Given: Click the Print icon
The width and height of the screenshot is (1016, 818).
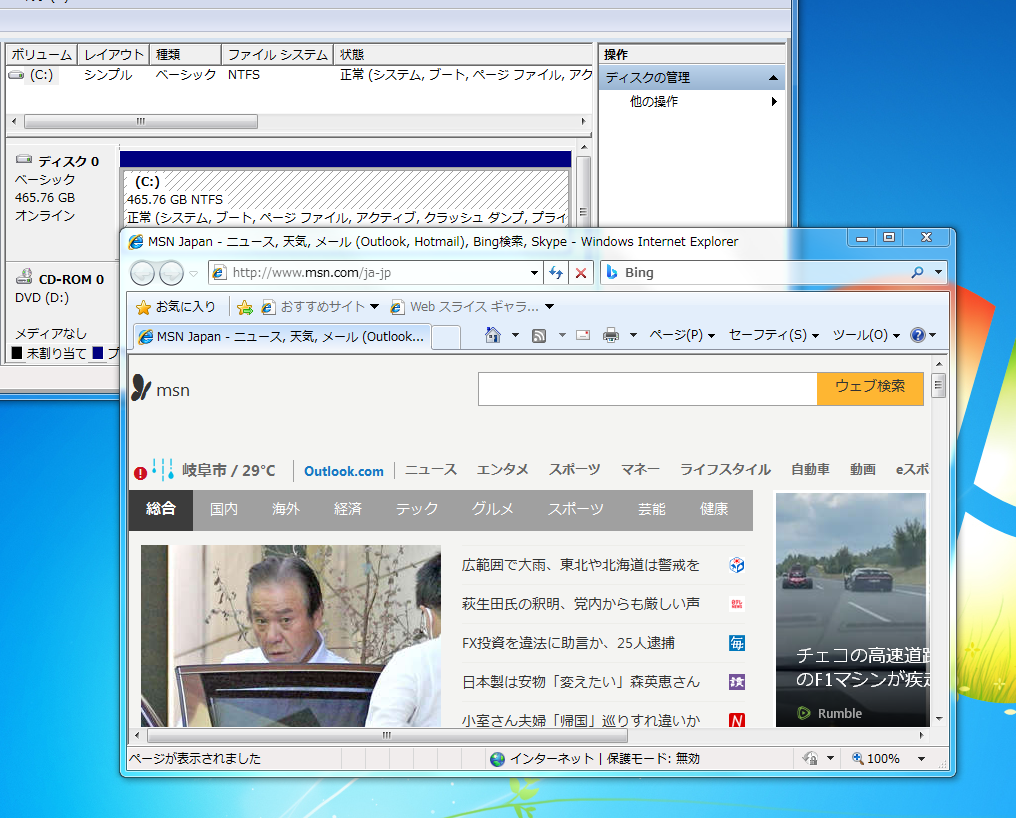Looking at the screenshot, I should pyautogui.click(x=610, y=335).
